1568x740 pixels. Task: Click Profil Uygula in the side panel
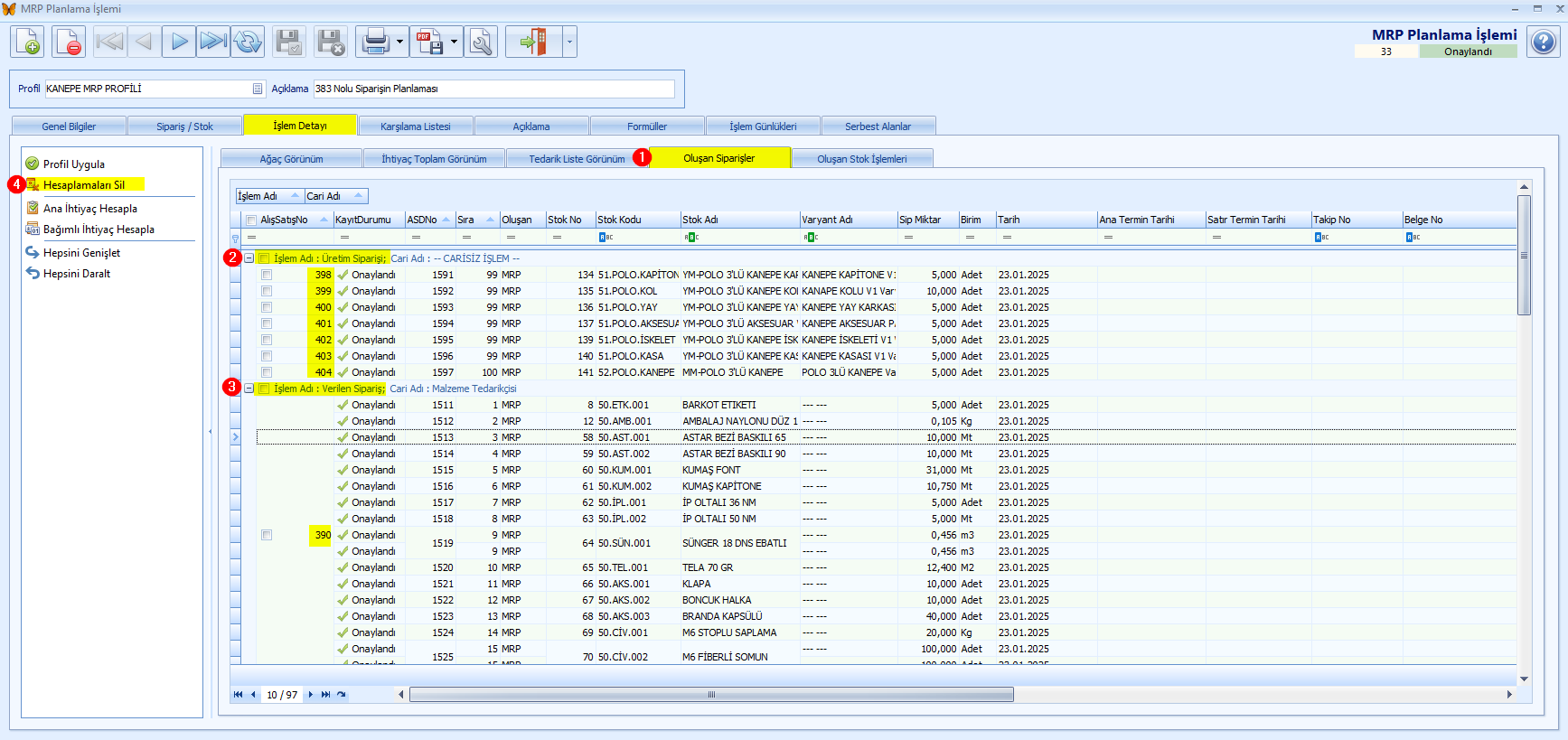coord(74,164)
